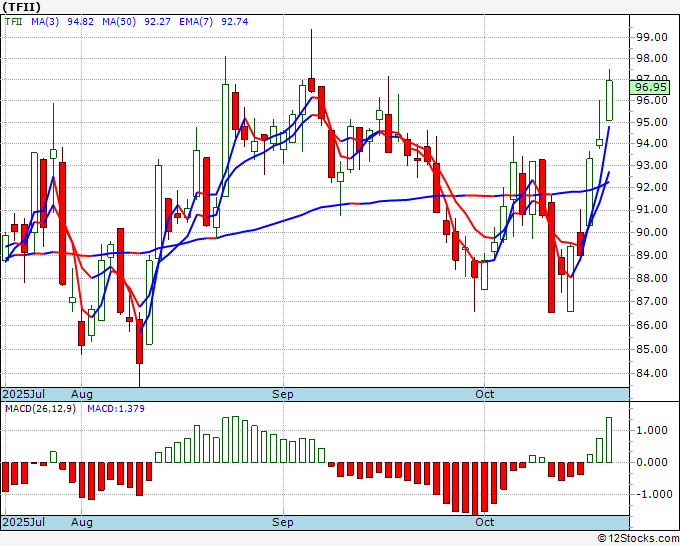Click the tallest rightmost green MACD bar
Screen dimensions: 680x546
[609, 440]
